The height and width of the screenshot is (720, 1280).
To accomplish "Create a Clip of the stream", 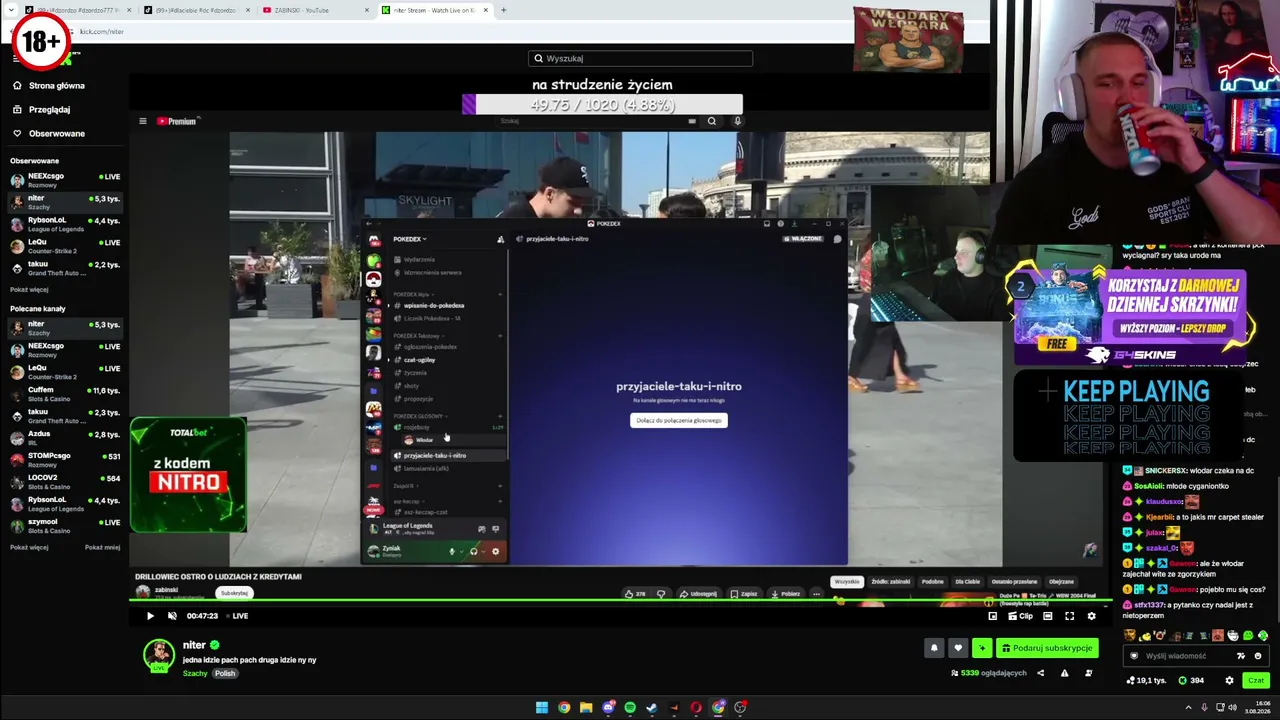I will tap(1019, 616).
